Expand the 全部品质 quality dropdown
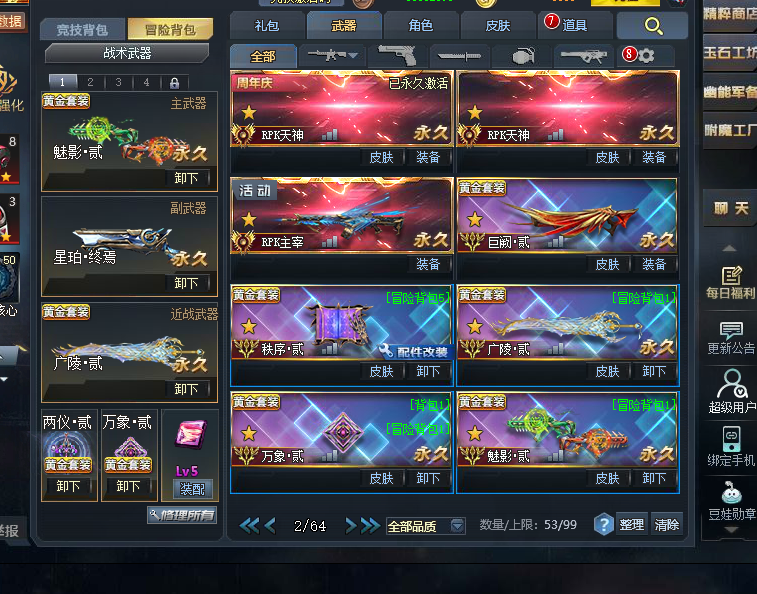Image resolution: width=757 pixels, height=594 pixels. (457, 525)
